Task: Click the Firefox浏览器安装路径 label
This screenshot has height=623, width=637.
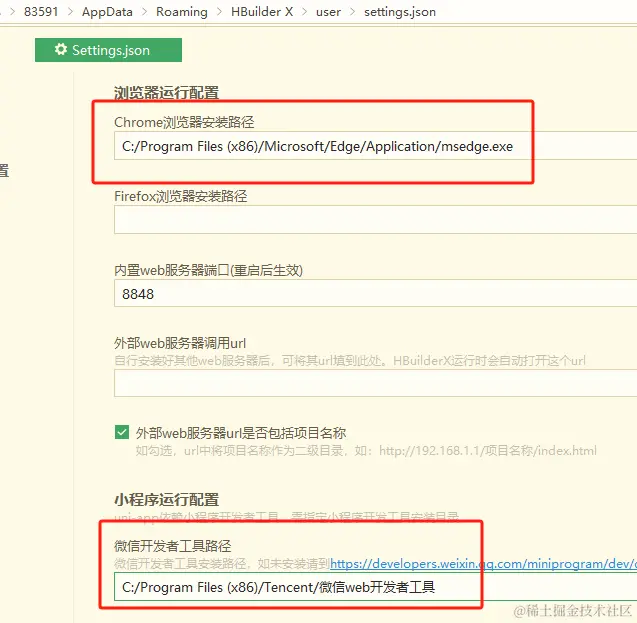Action: click(181, 197)
